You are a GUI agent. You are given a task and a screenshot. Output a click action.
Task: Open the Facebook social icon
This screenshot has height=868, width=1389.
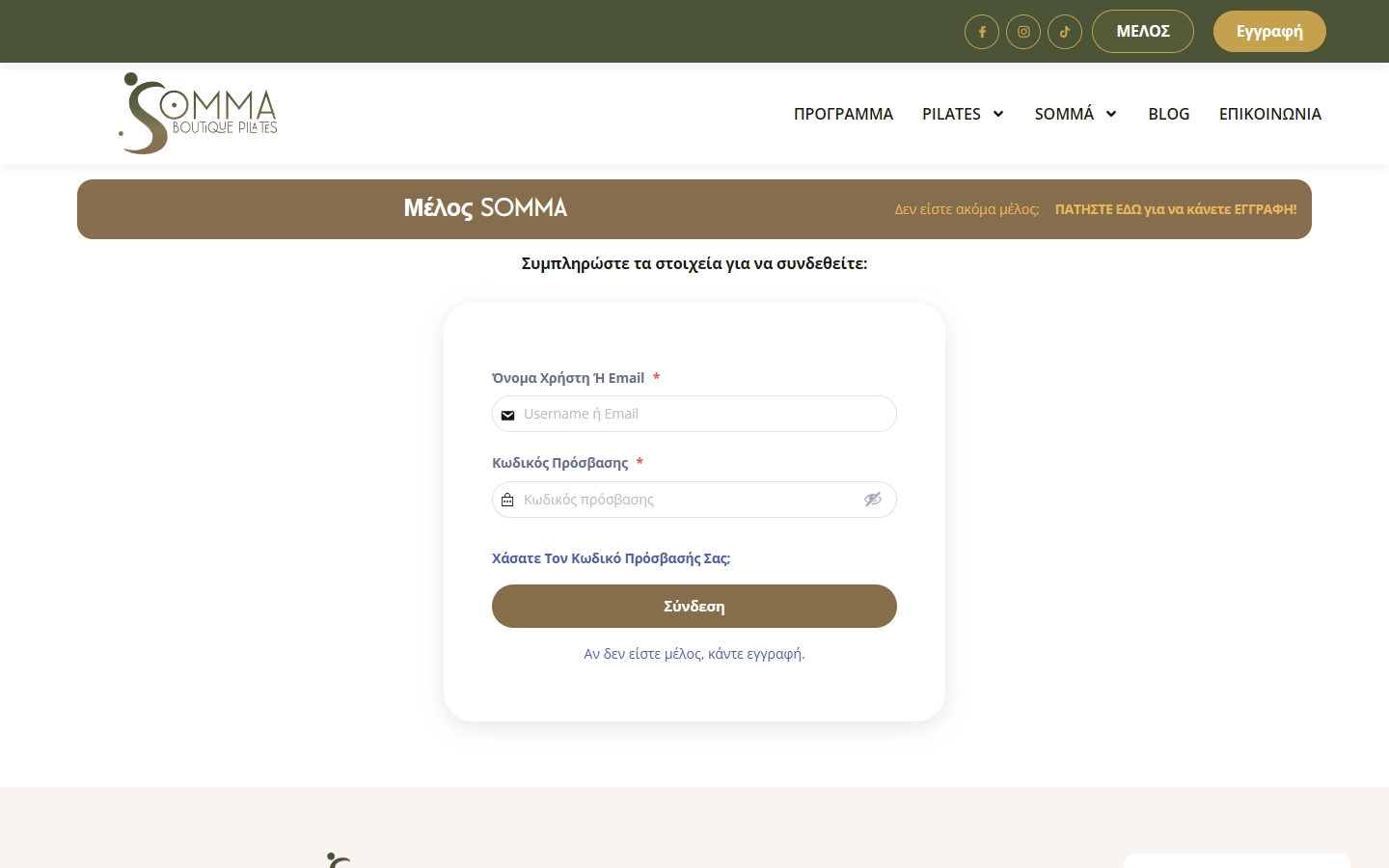tap(982, 32)
